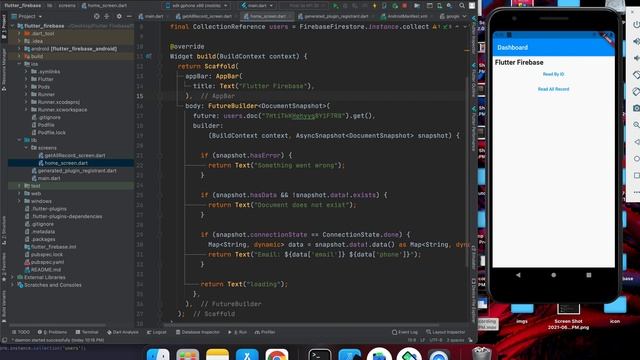Viewport: 640px width, 360px height.
Task: Open Launchpad from the Dock
Action: point(188,355)
